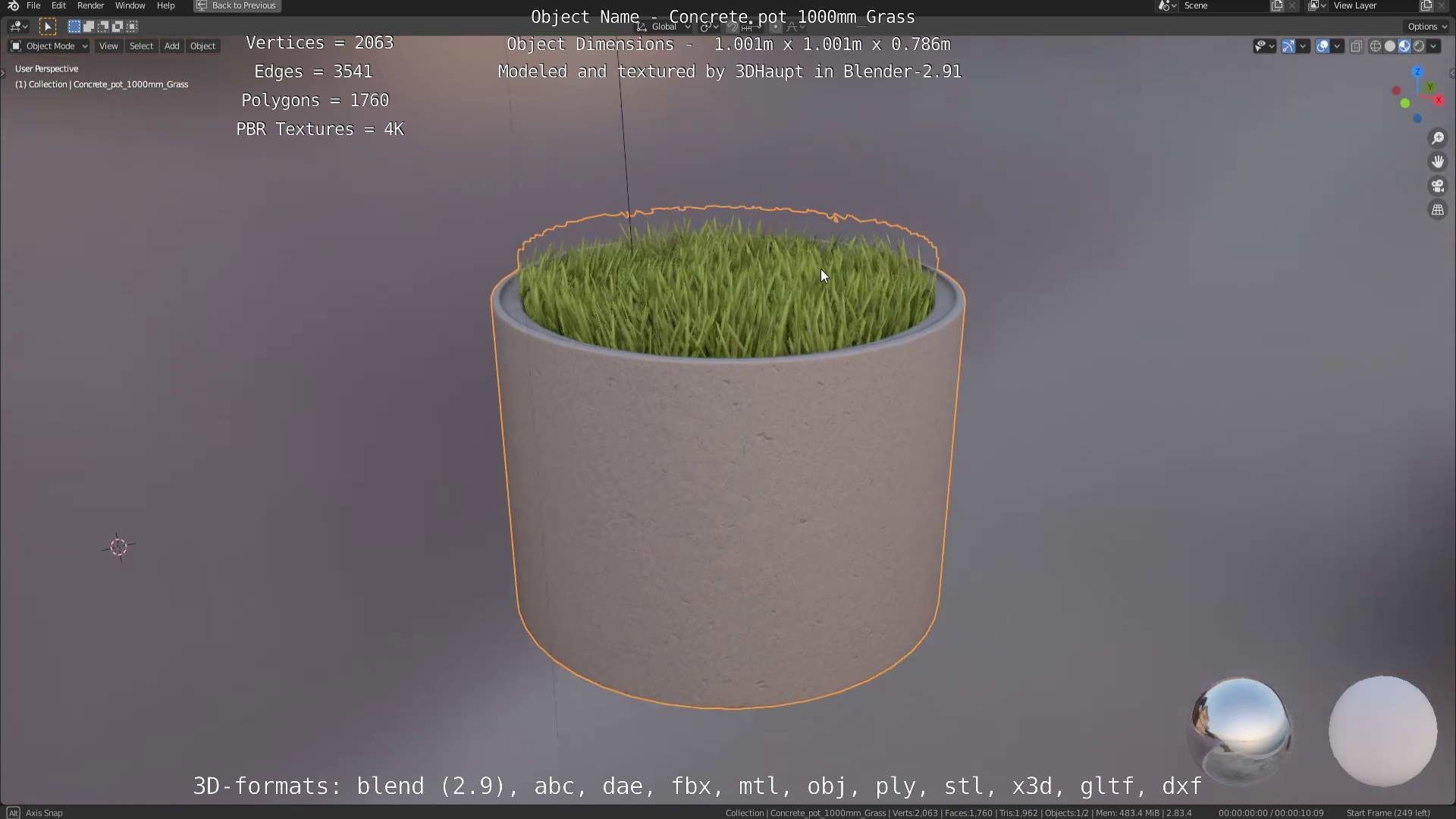Open the View Layer browse icon
The height and width of the screenshot is (819, 1456).
point(1317,5)
